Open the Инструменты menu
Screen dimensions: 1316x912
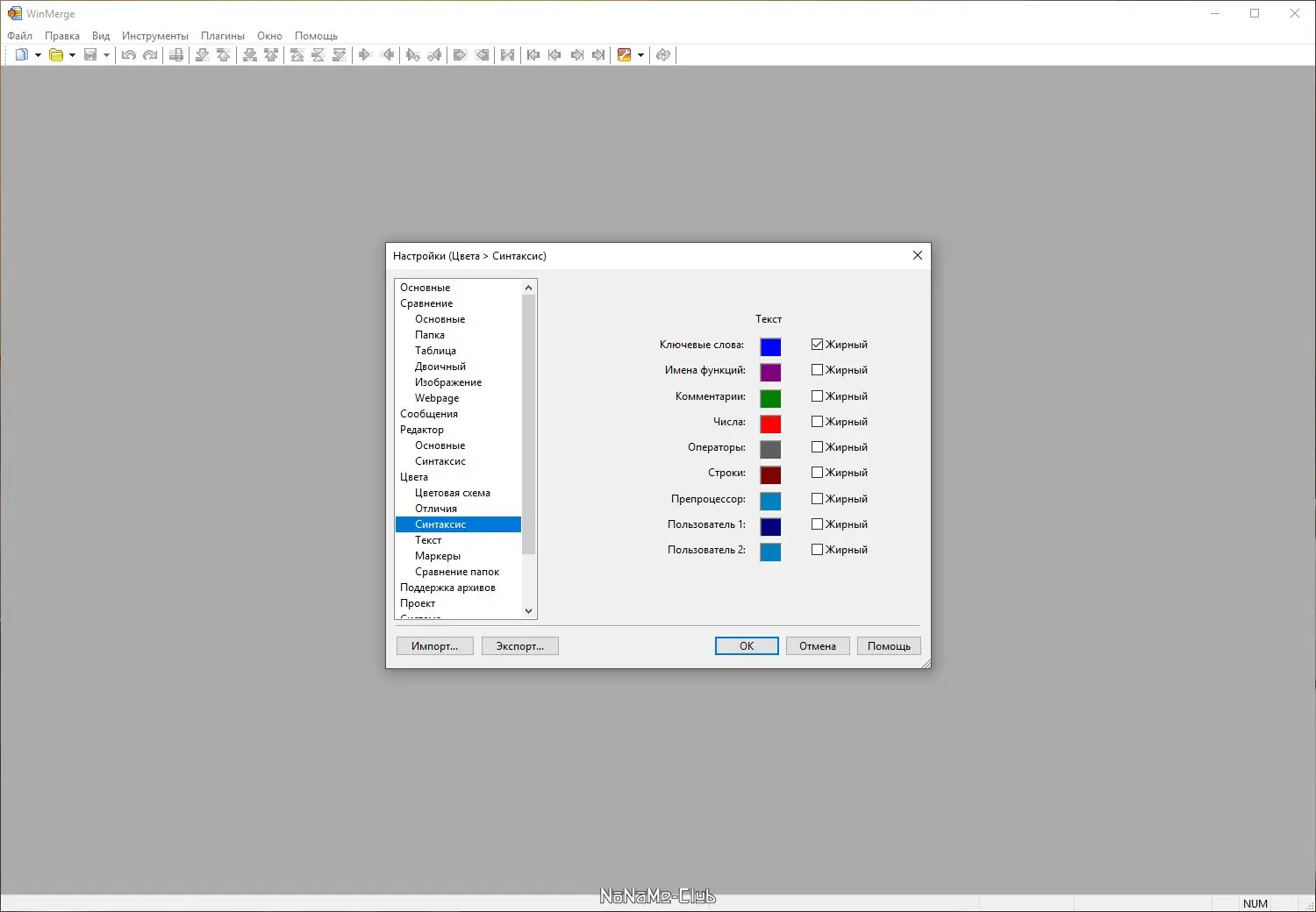point(155,36)
